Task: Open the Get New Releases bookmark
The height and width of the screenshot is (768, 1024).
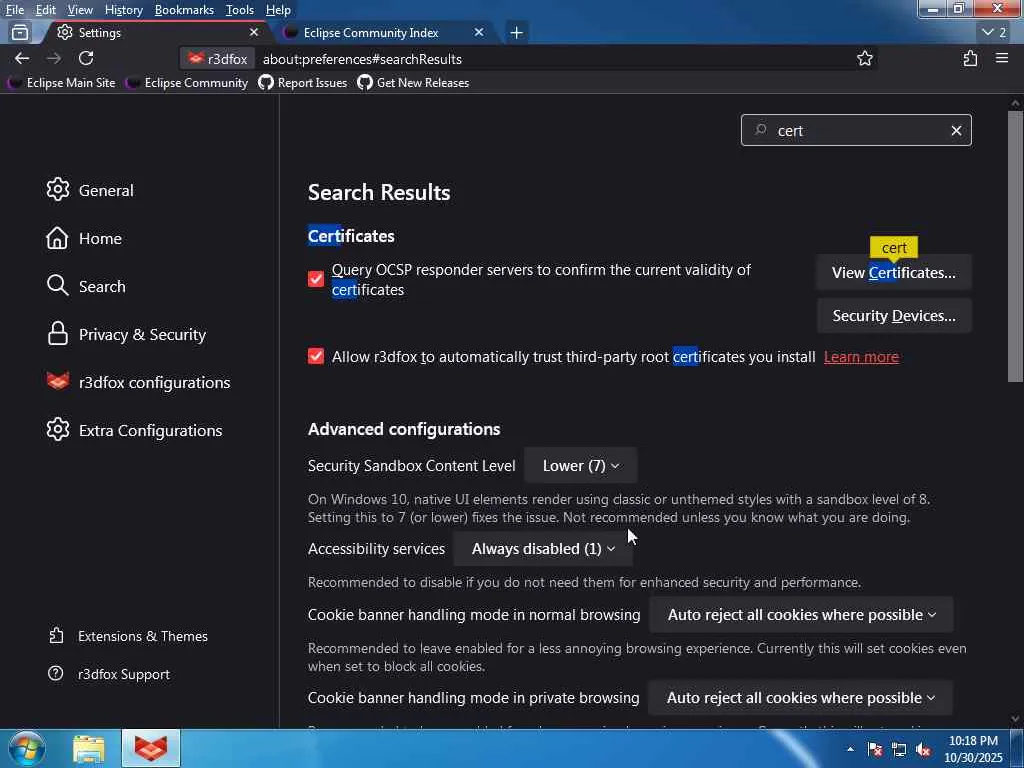Action: coord(413,83)
